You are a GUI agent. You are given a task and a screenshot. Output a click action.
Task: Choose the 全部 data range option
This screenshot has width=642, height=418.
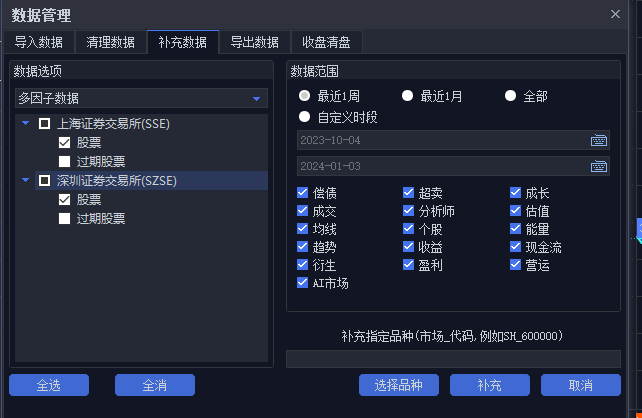pyautogui.click(x=510, y=96)
